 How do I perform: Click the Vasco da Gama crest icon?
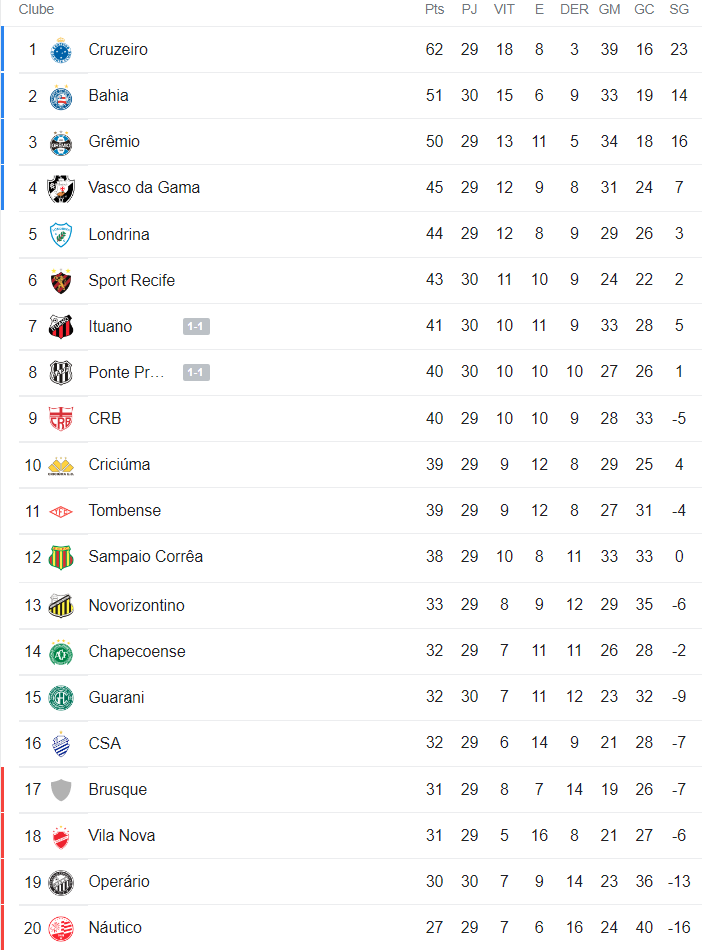tap(61, 188)
